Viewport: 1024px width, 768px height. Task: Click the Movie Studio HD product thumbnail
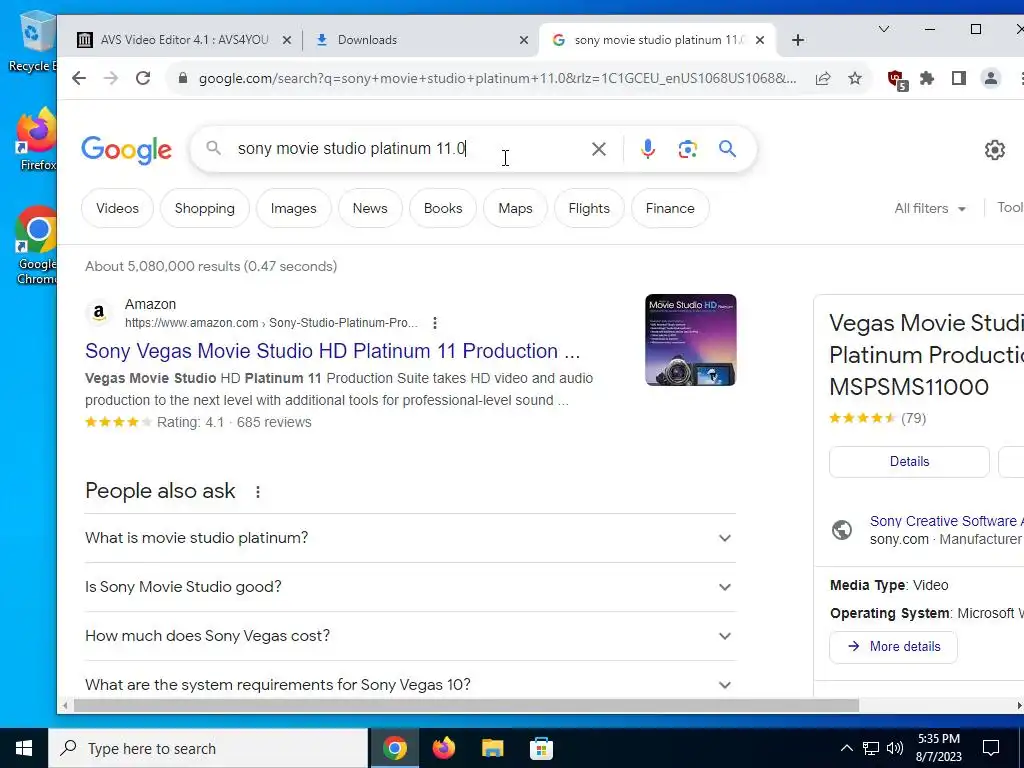[690, 340]
